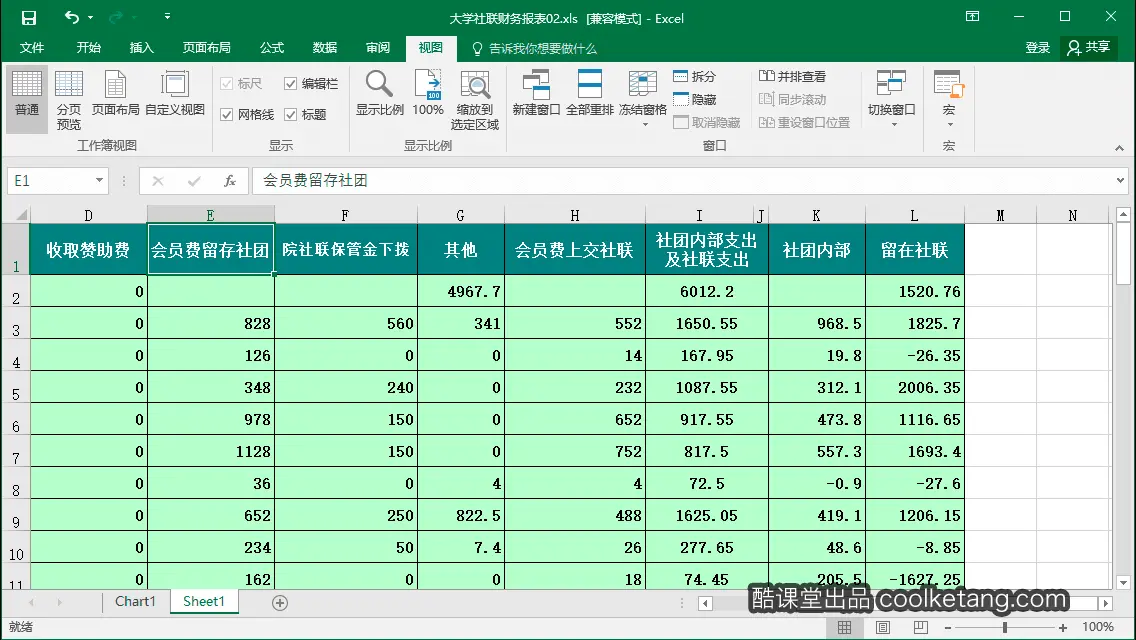Toggle the 标尺 ruler checkbox
The image size is (1136, 640).
(226, 83)
